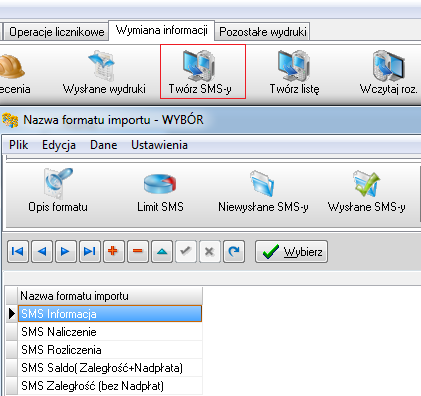
Task: Click the edit record triangle button
Action: (162, 251)
